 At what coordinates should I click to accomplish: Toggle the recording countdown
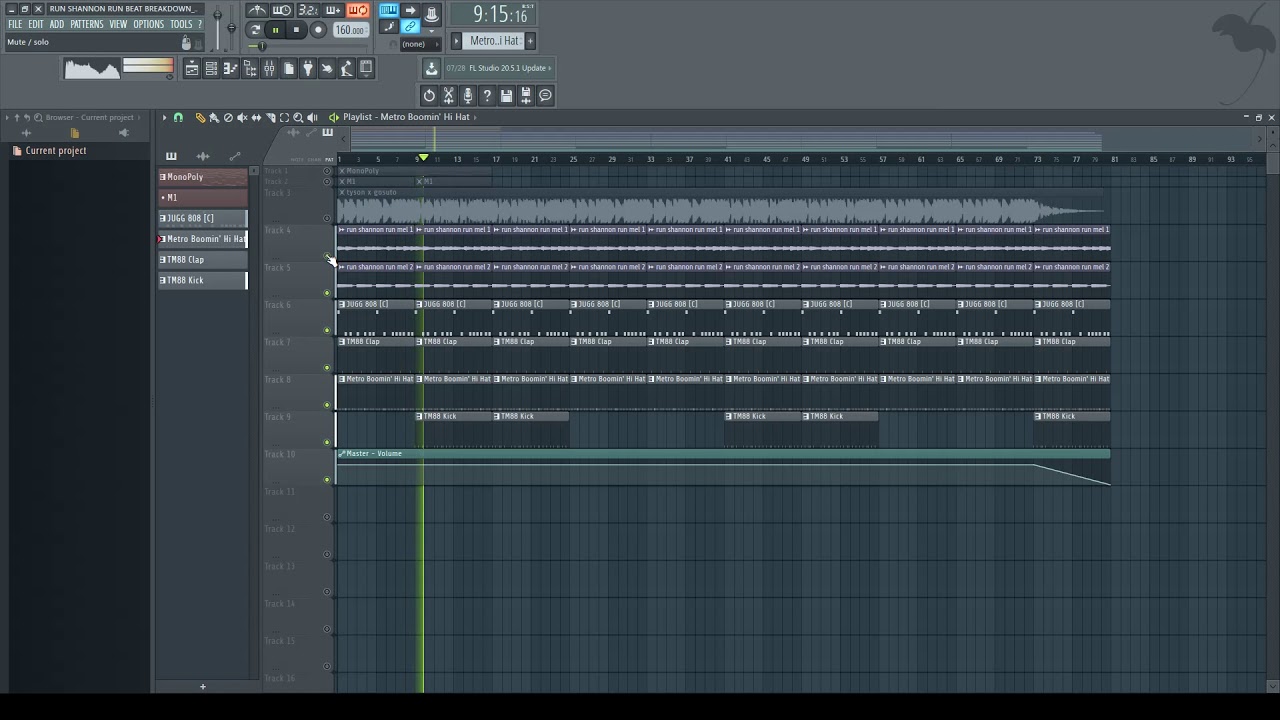(308, 10)
